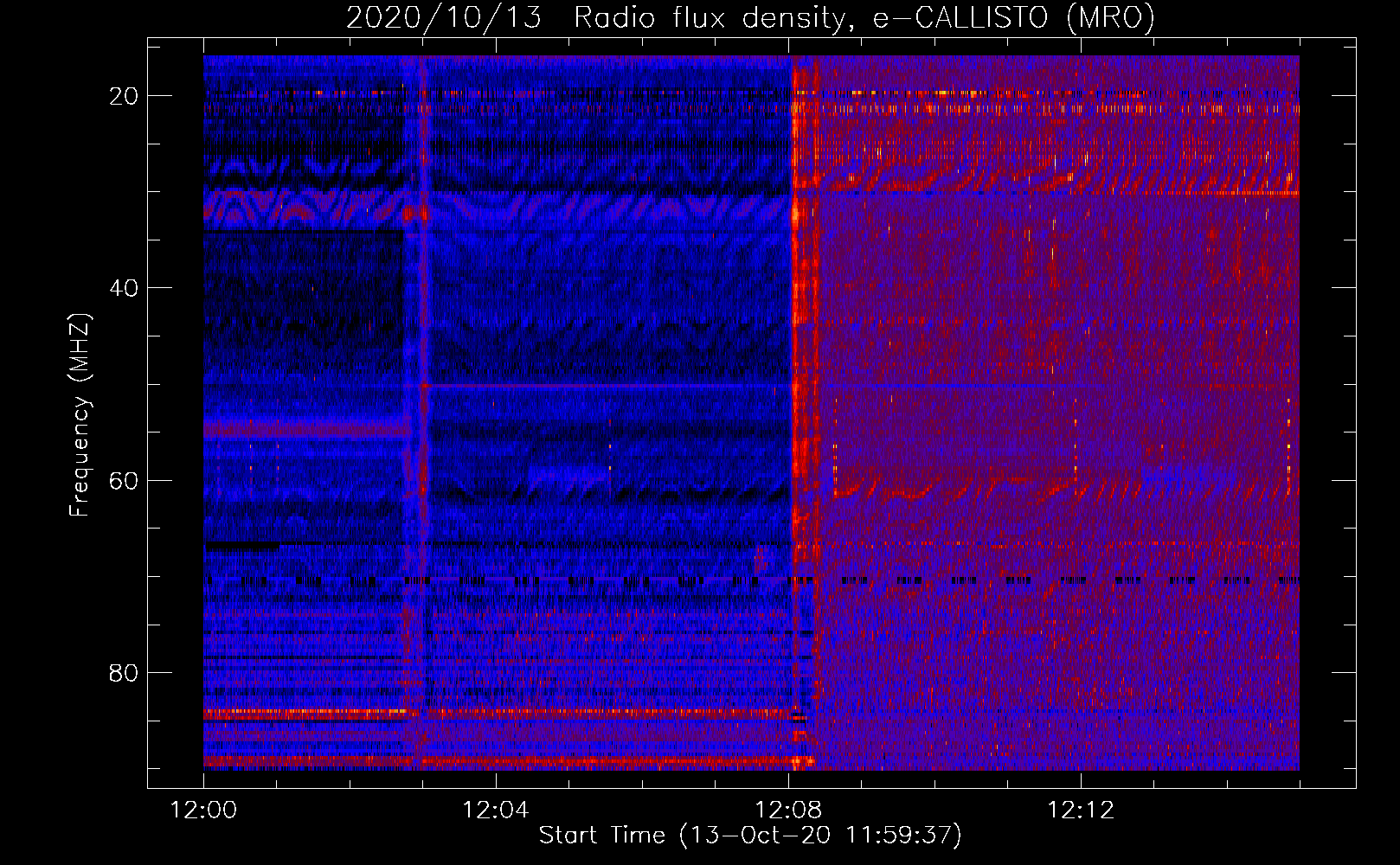Click the '12:04' time tick label
1400x865 pixels.
point(496,811)
